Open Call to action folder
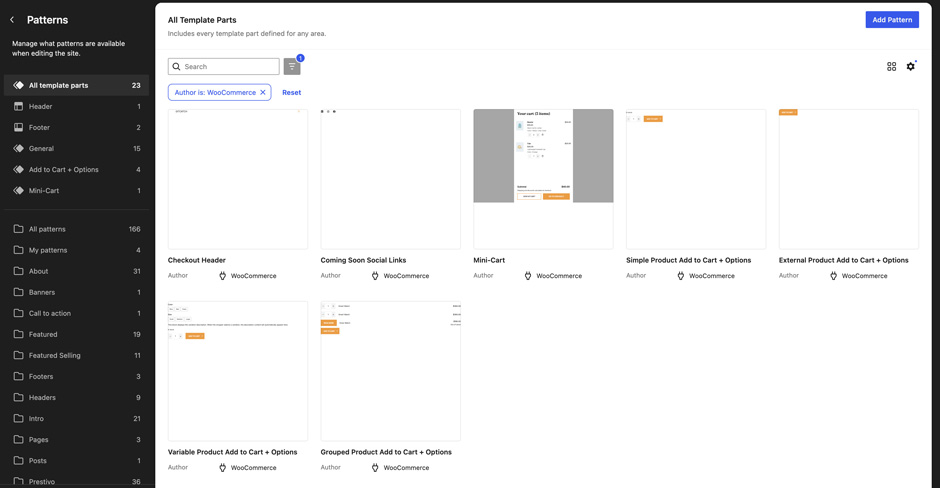Image resolution: width=940 pixels, height=488 pixels. pos(76,313)
